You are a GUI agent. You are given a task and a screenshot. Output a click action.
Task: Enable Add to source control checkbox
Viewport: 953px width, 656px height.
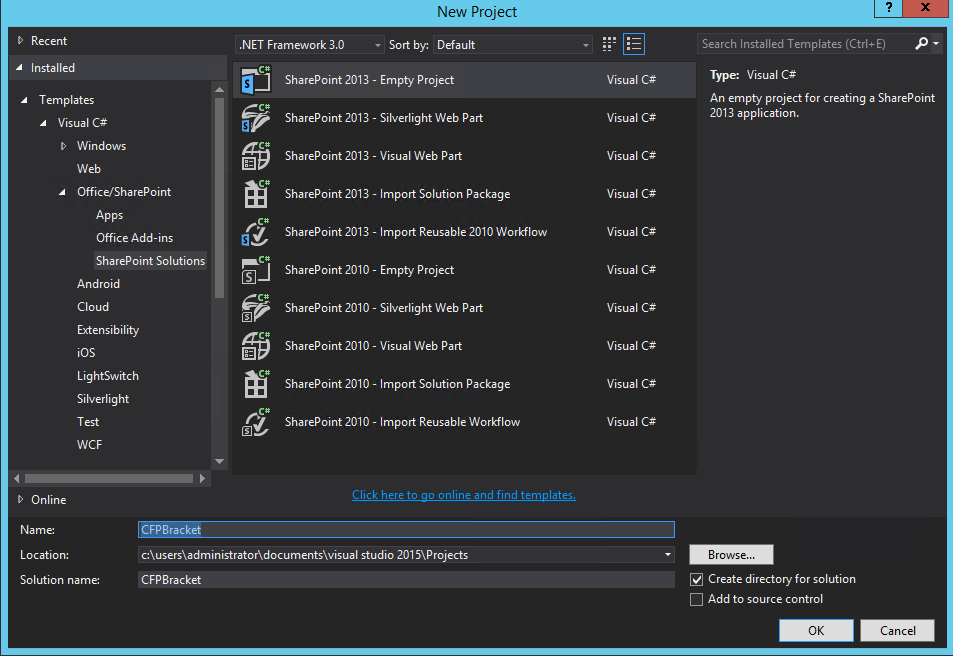click(697, 599)
